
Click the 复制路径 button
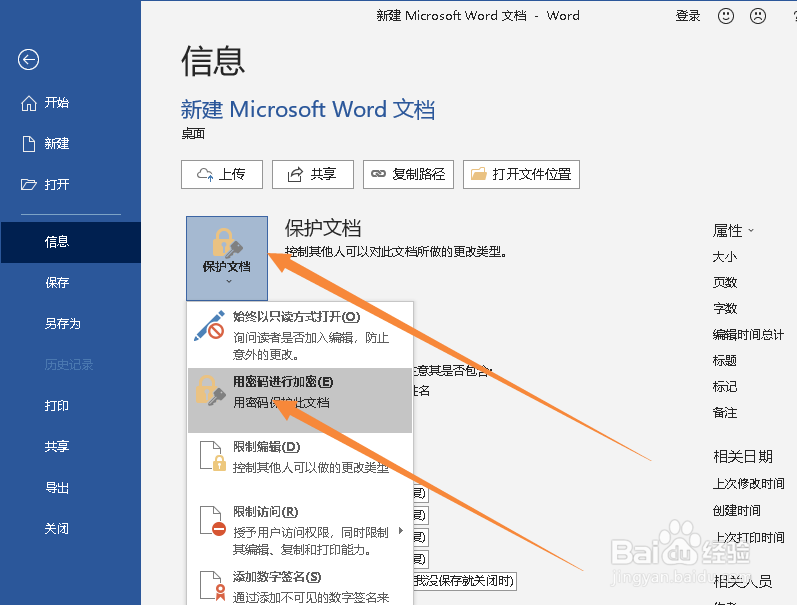pos(408,174)
